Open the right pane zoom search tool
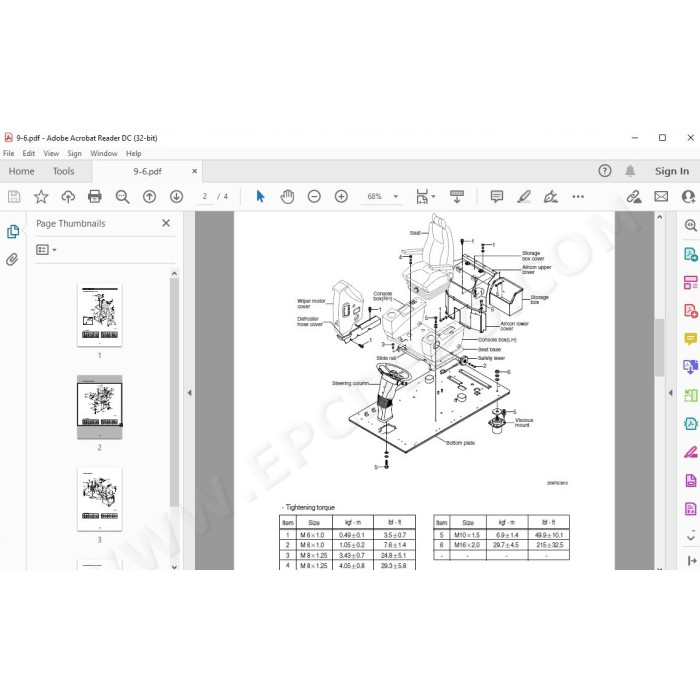 [691, 225]
